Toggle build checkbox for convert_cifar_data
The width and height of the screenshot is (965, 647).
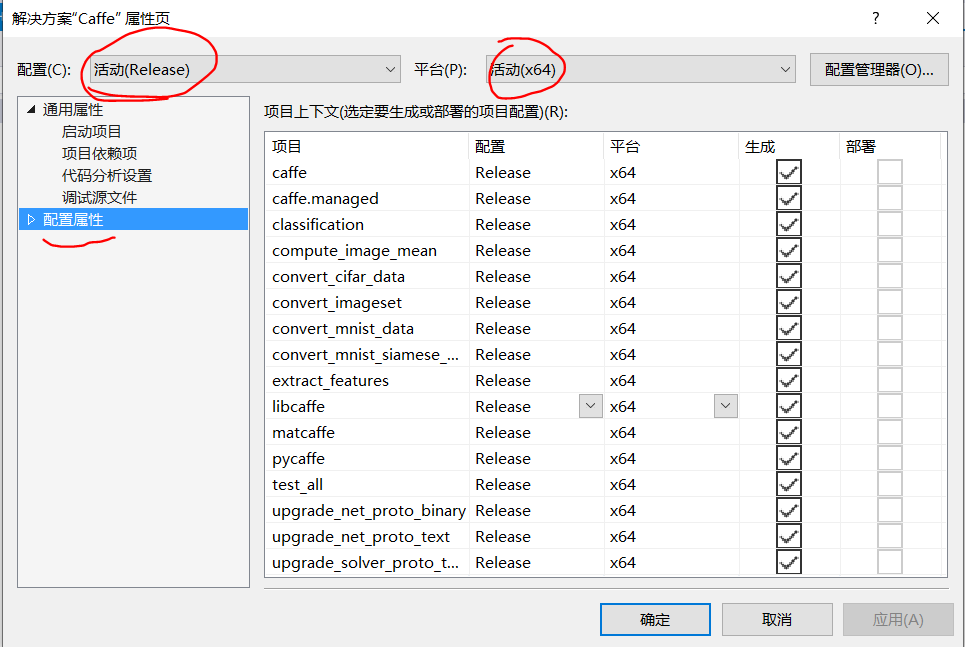pyautogui.click(x=789, y=276)
